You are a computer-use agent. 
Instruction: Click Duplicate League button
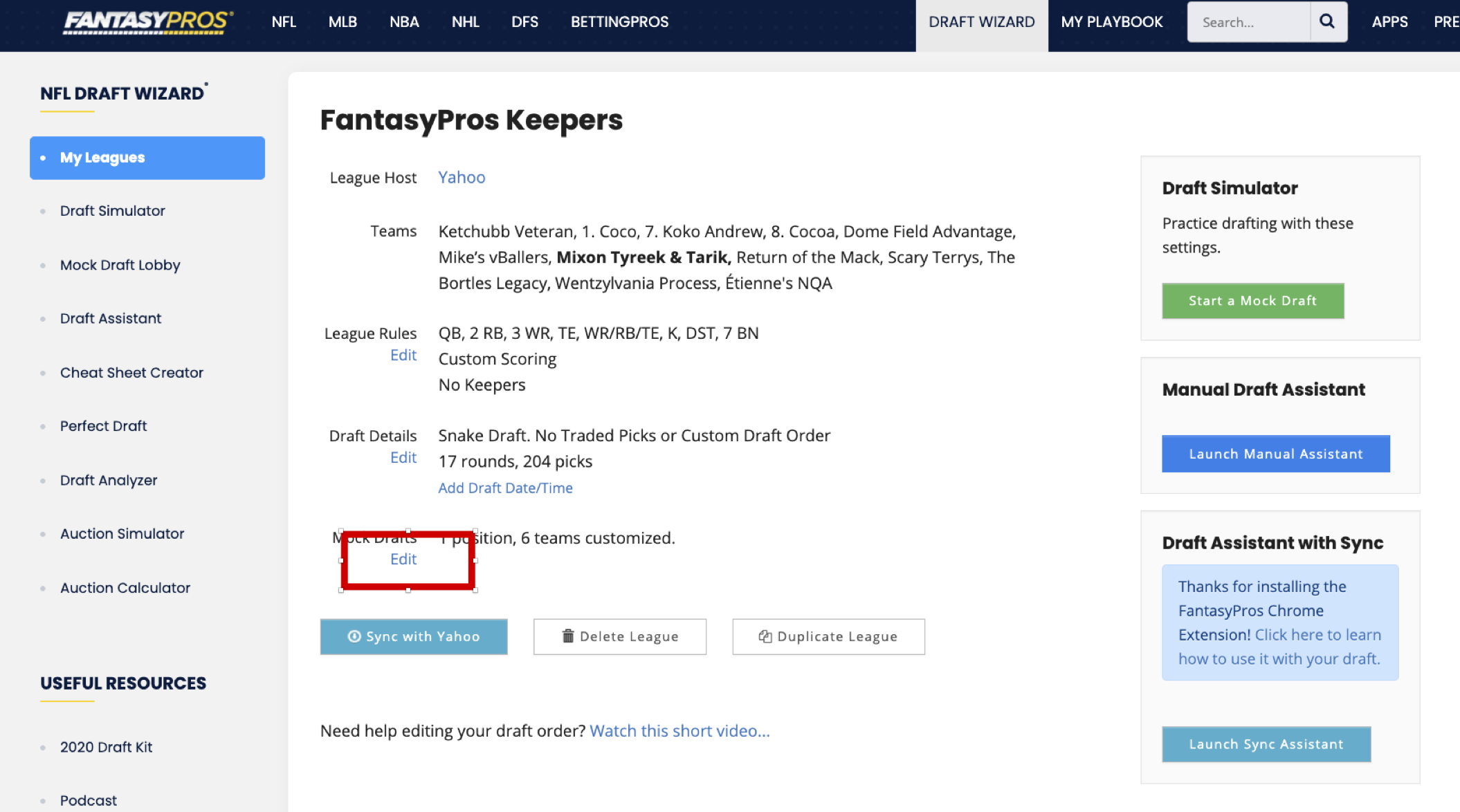pyautogui.click(x=828, y=635)
